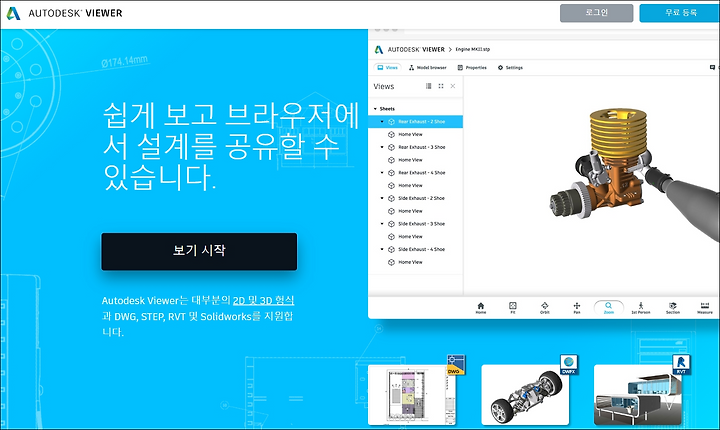Click the Engine MKII.stp breadcrumb text
Image resolution: width=720 pixels, height=430 pixels.
coord(472,49)
